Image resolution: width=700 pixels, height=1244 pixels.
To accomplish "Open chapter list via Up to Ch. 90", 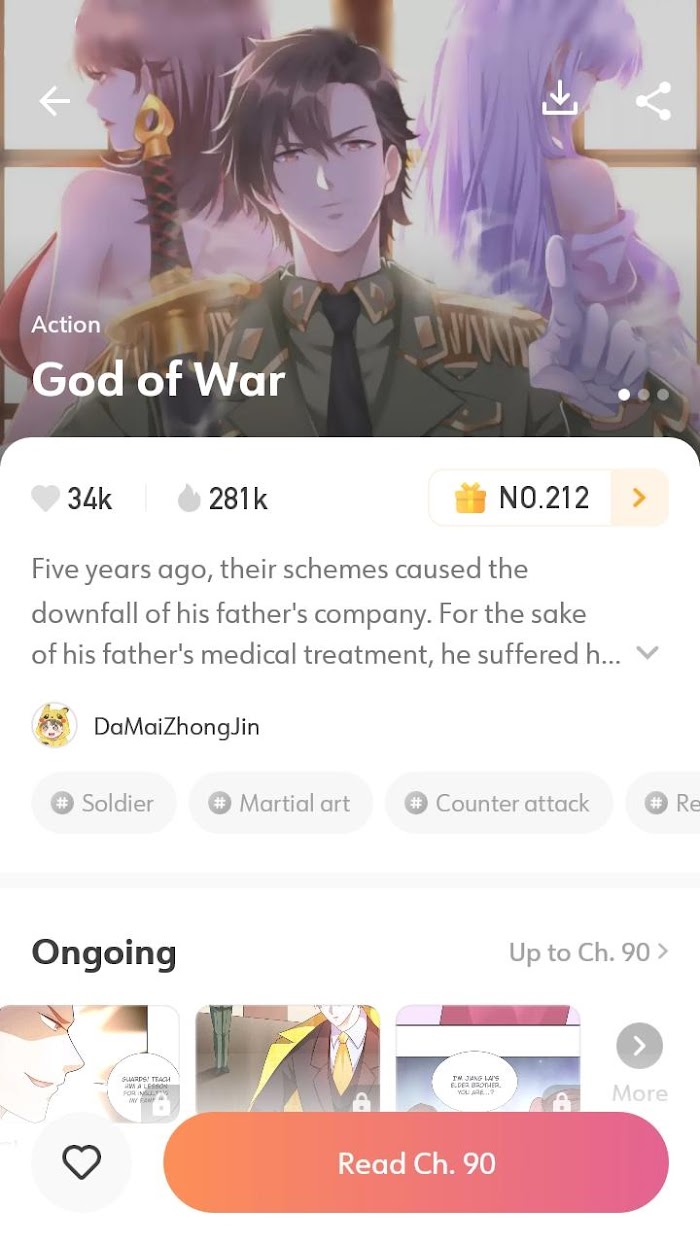I will pos(588,952).
